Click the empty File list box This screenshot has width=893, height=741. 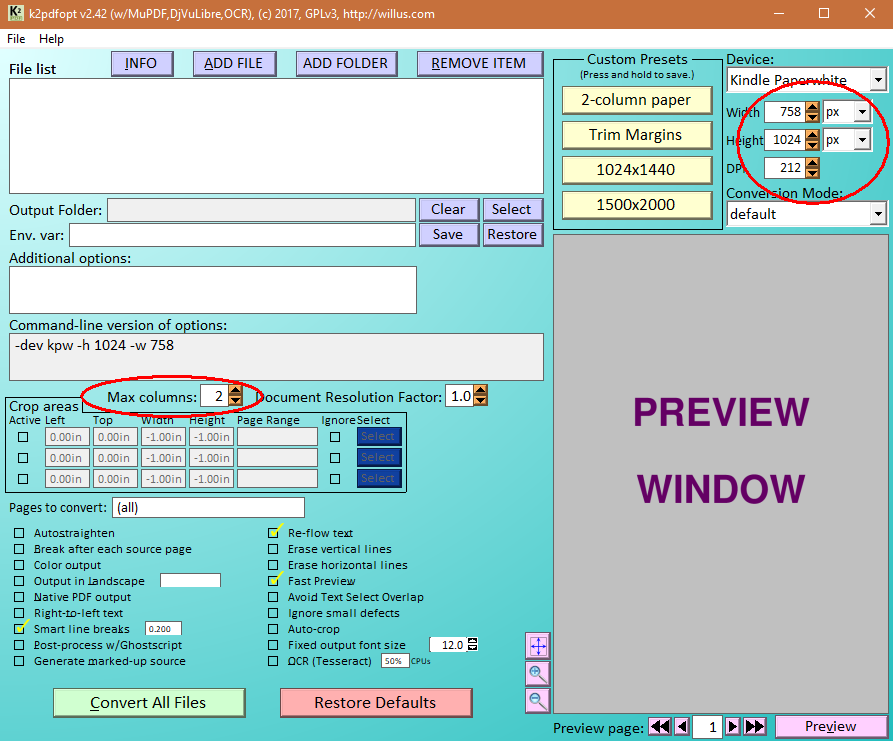pyautogui.click(x=276, y=136)
